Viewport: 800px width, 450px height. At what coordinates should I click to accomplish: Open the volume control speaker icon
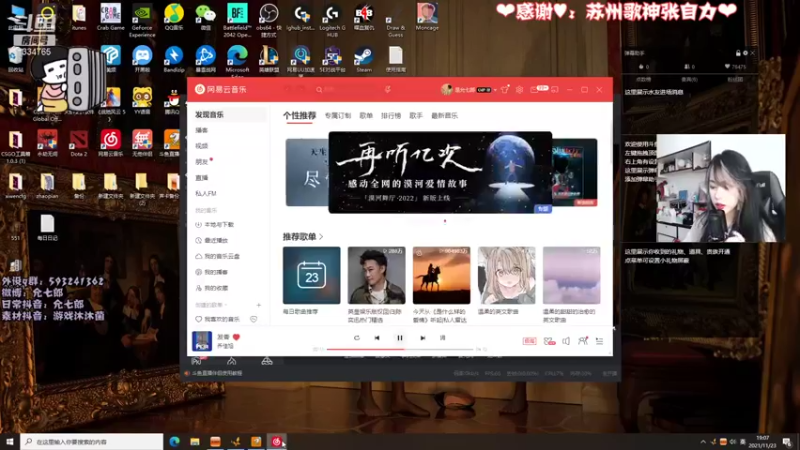point(566,341)
